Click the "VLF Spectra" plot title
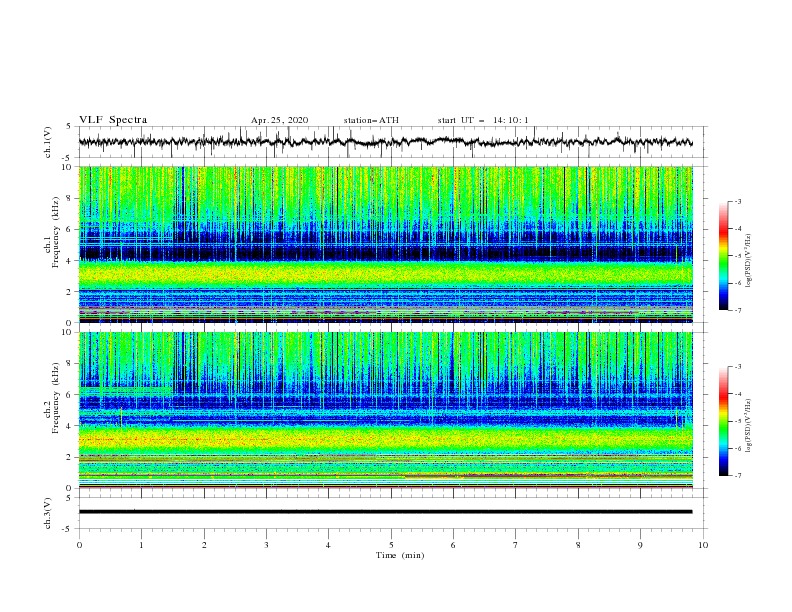Image resolution: width=792 pixels, height=612 pixels. pos(113,120)
